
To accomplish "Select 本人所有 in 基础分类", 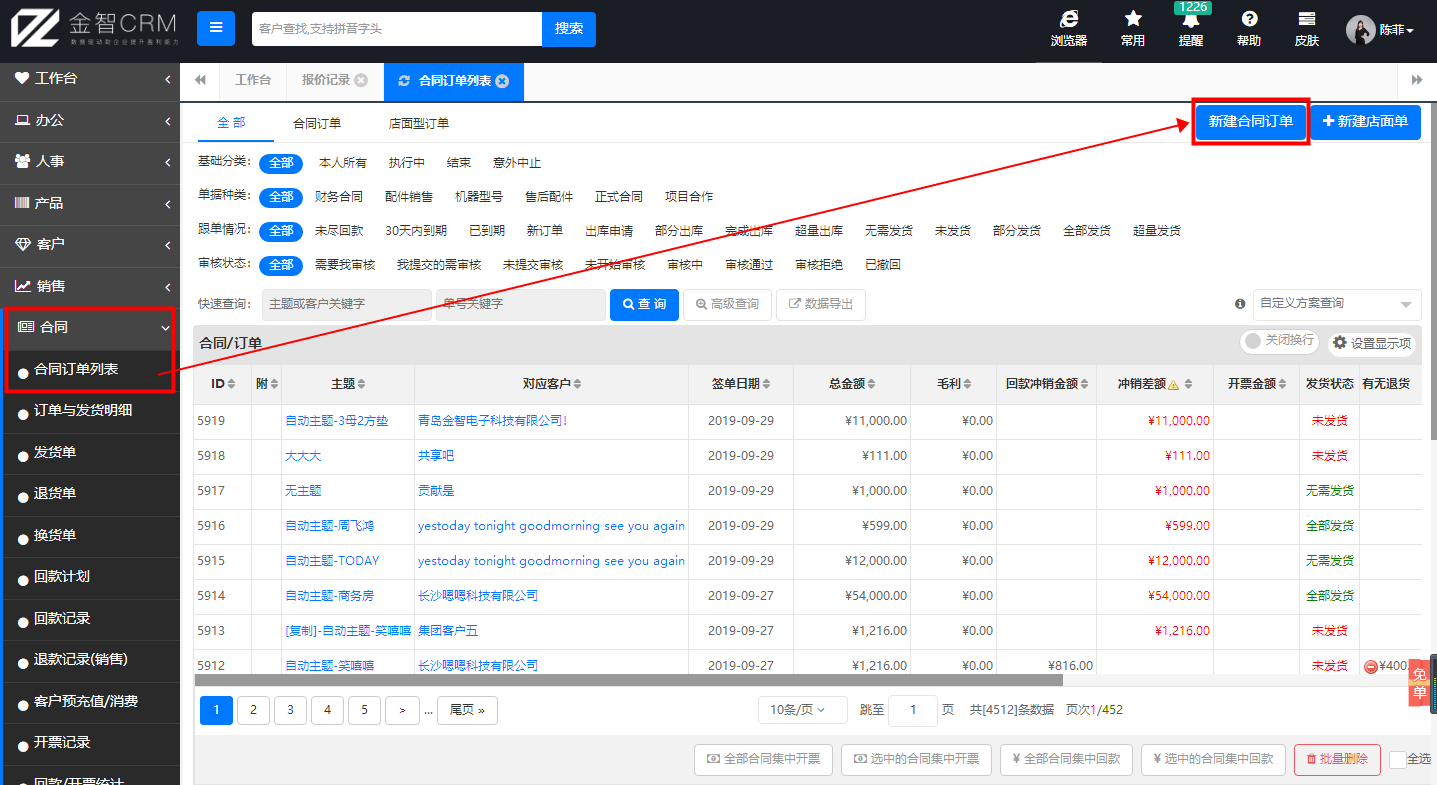I will coord(343,163).
